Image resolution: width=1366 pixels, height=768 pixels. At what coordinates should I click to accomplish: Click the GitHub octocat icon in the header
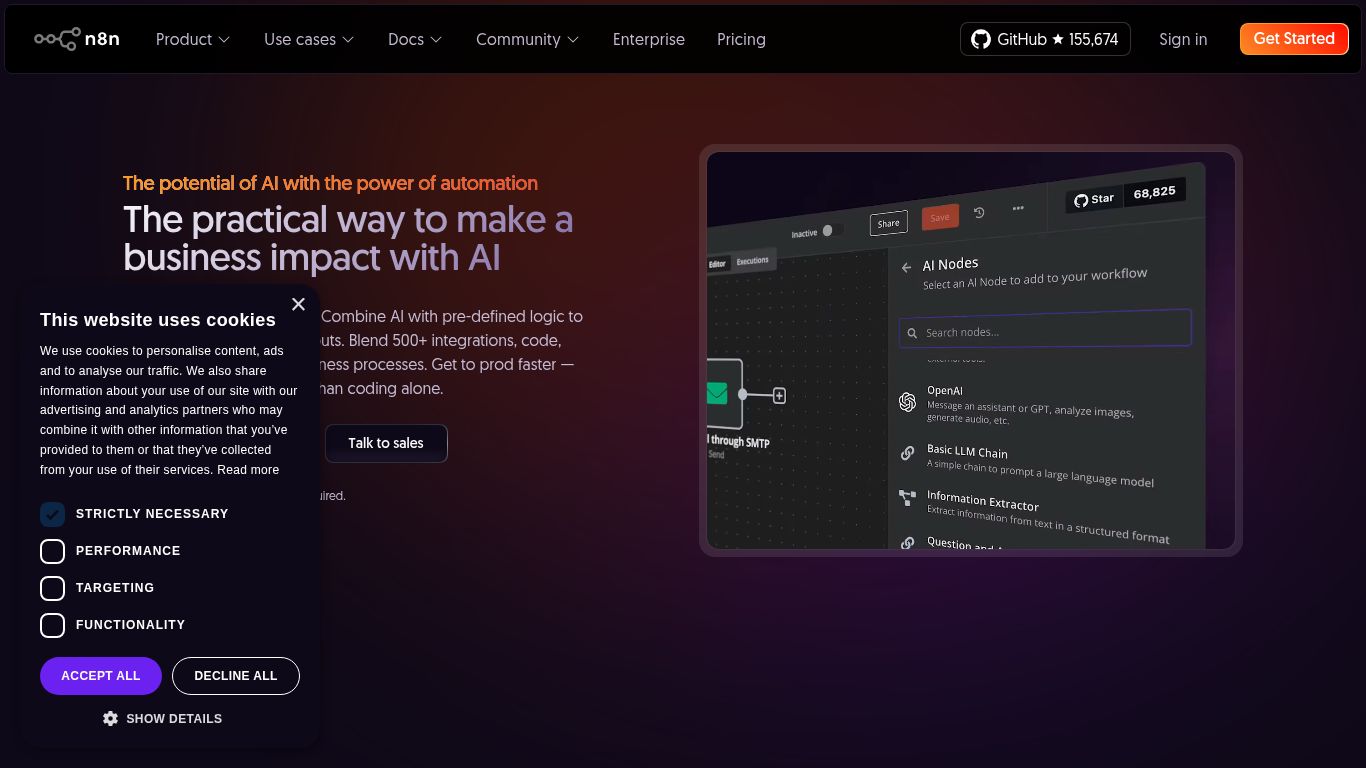coord(981,40)
